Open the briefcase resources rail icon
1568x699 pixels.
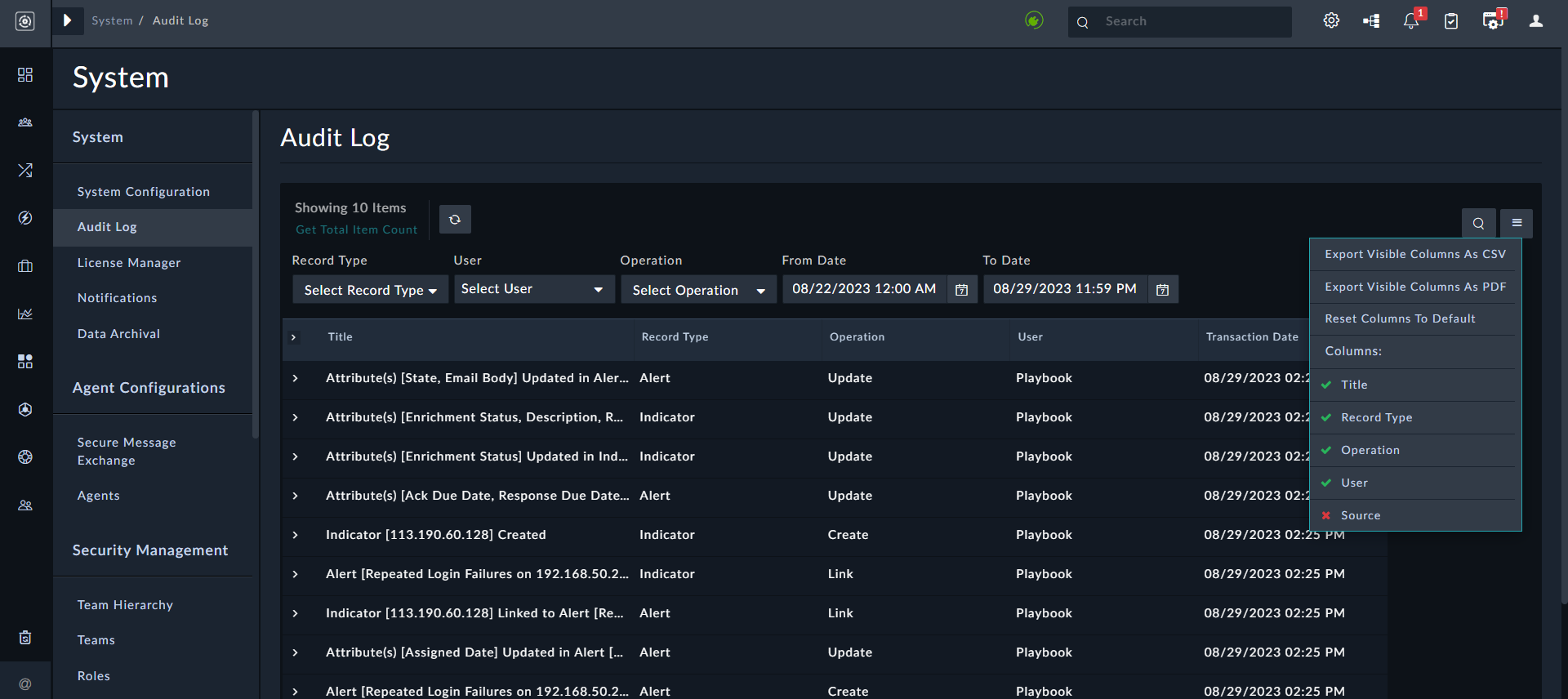[25, 265]
